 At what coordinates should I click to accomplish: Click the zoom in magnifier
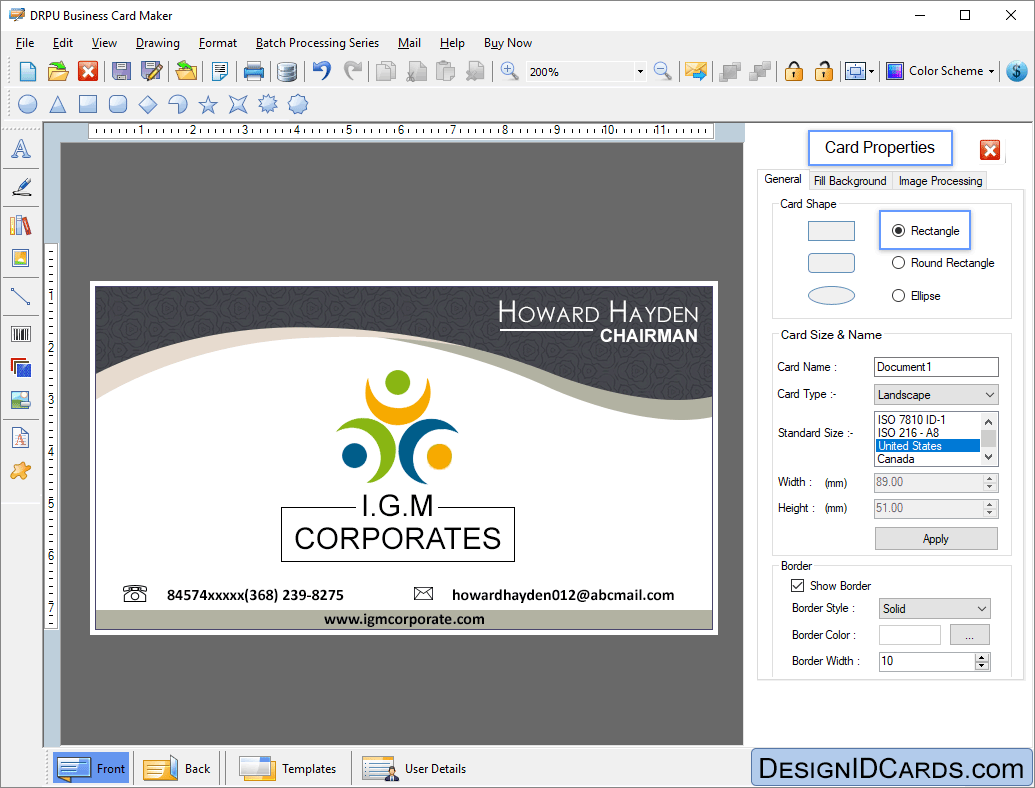[509, 71]
